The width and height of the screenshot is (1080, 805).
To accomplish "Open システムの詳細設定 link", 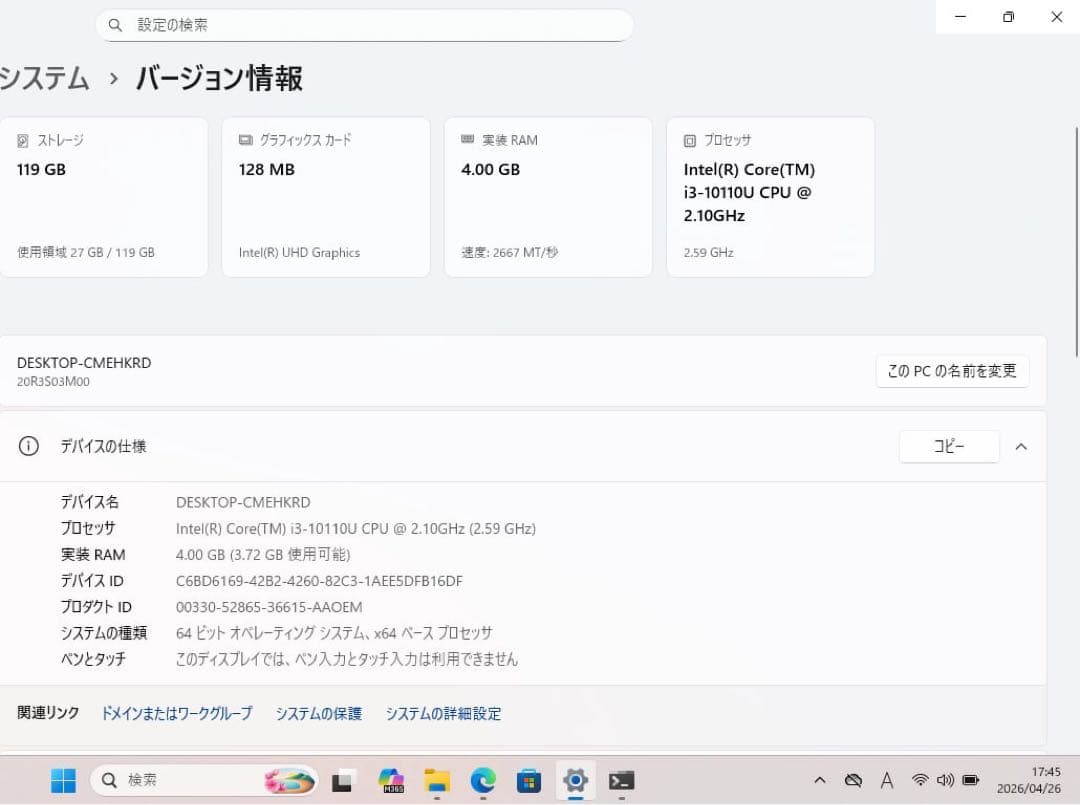I will click(444, 713).
